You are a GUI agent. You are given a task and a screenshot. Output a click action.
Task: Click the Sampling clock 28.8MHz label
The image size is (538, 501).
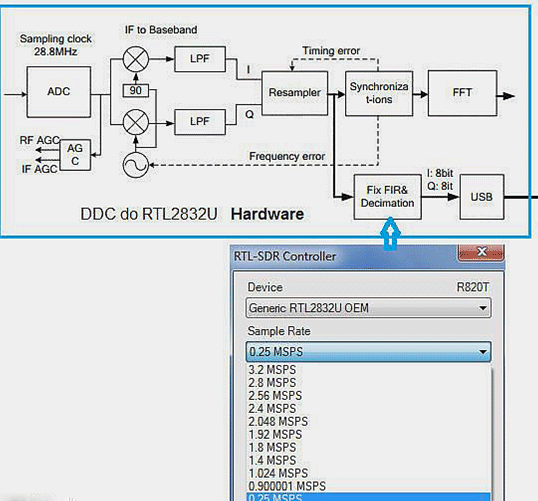click(x=56, y=45)
